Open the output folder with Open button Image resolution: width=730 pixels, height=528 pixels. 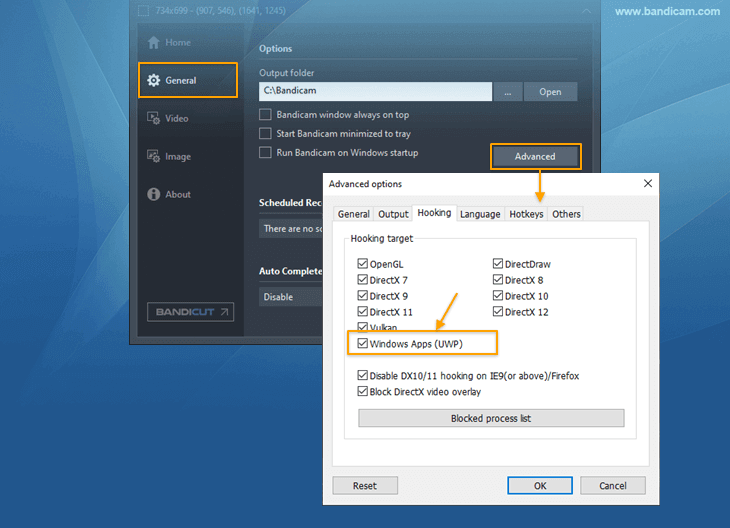(550, 92)
